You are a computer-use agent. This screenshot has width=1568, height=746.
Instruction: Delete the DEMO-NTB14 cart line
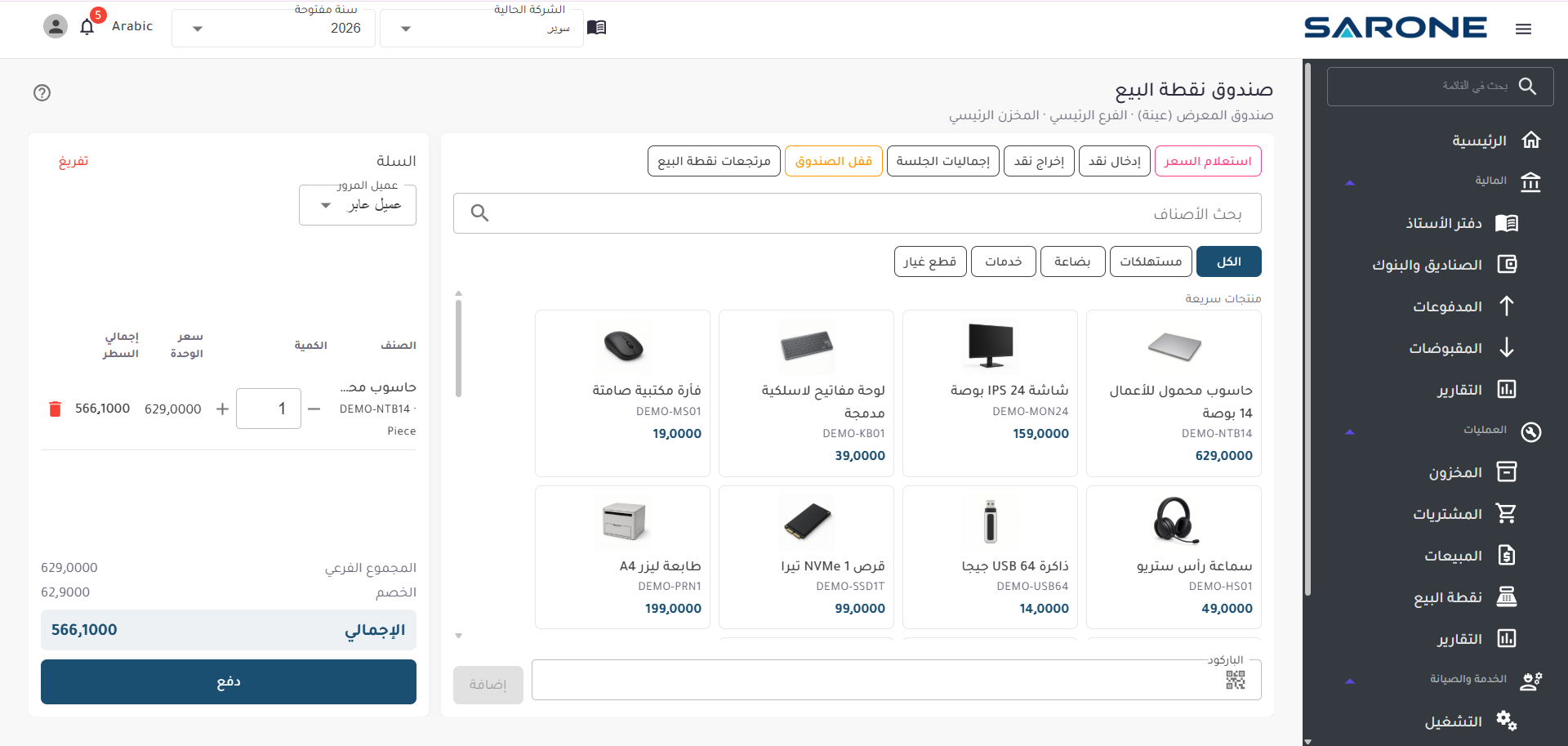pos(55,409)
